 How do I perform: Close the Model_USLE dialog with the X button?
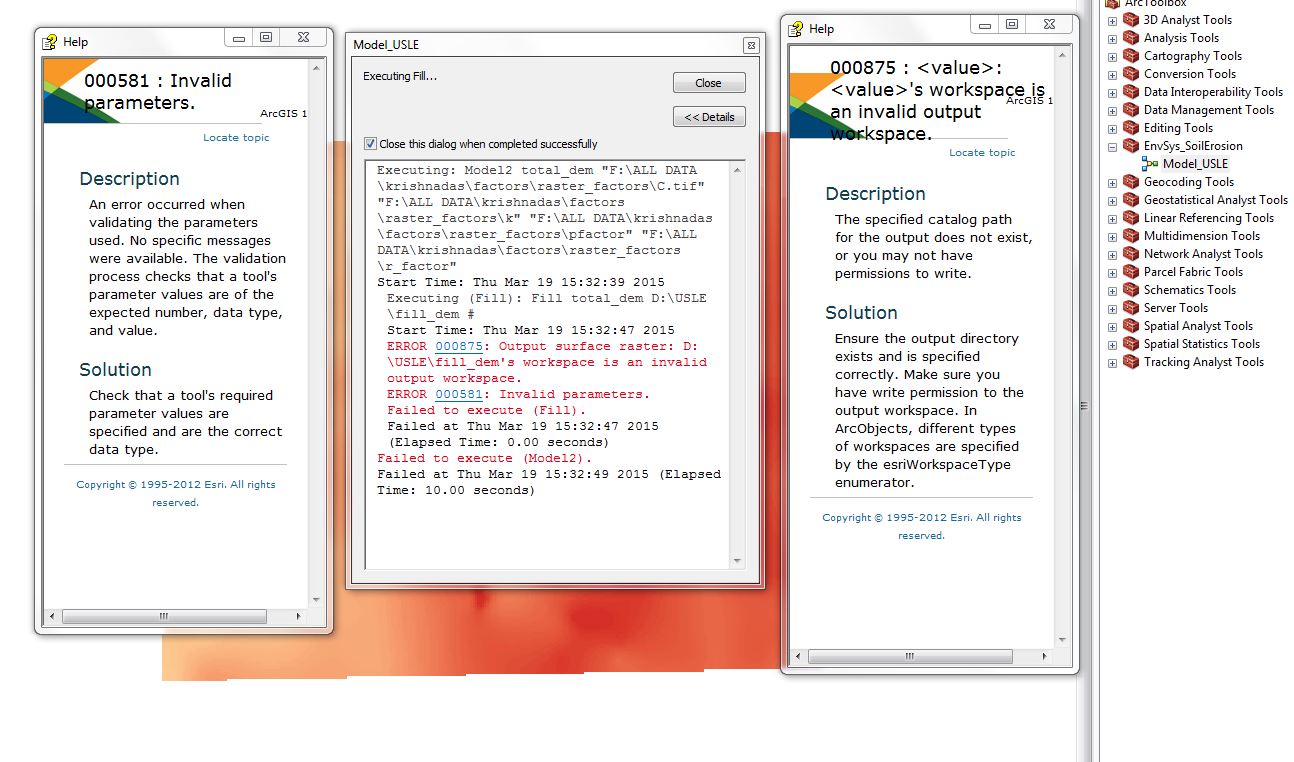pos(750,45)
